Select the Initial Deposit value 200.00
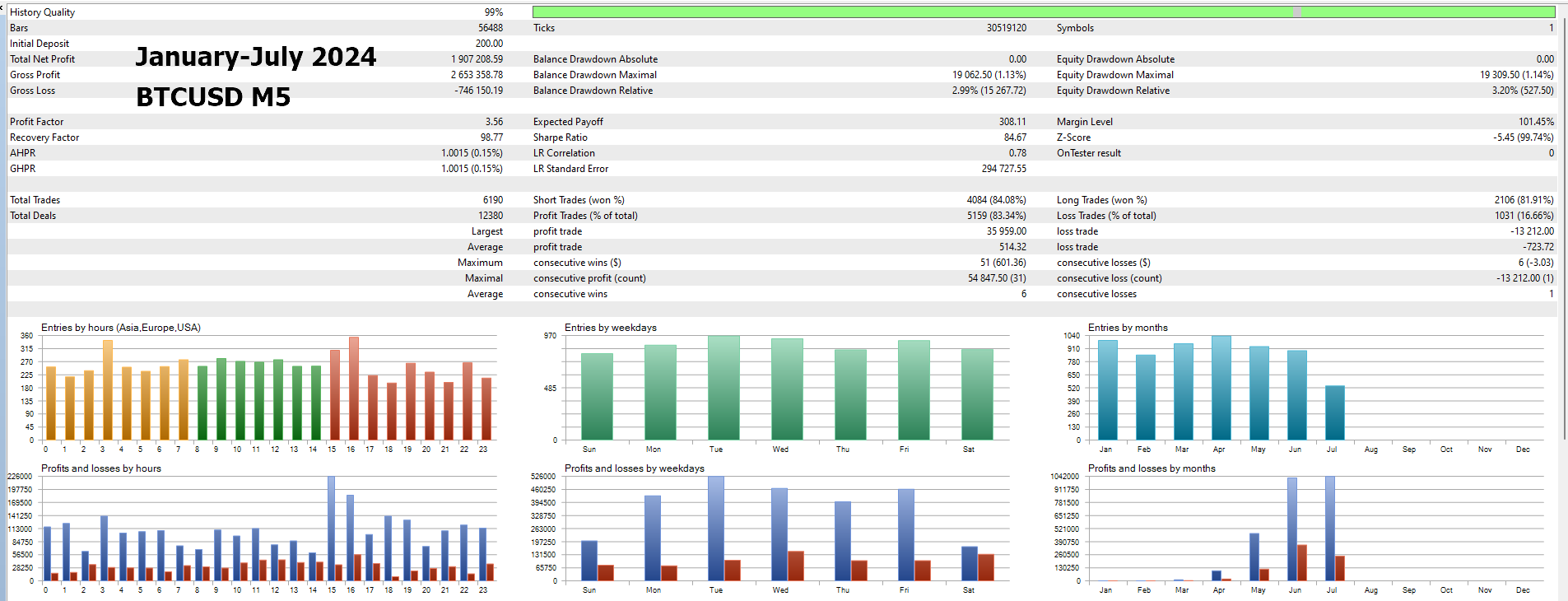The width and height of the screenshot is (1568, 601). 489,44
